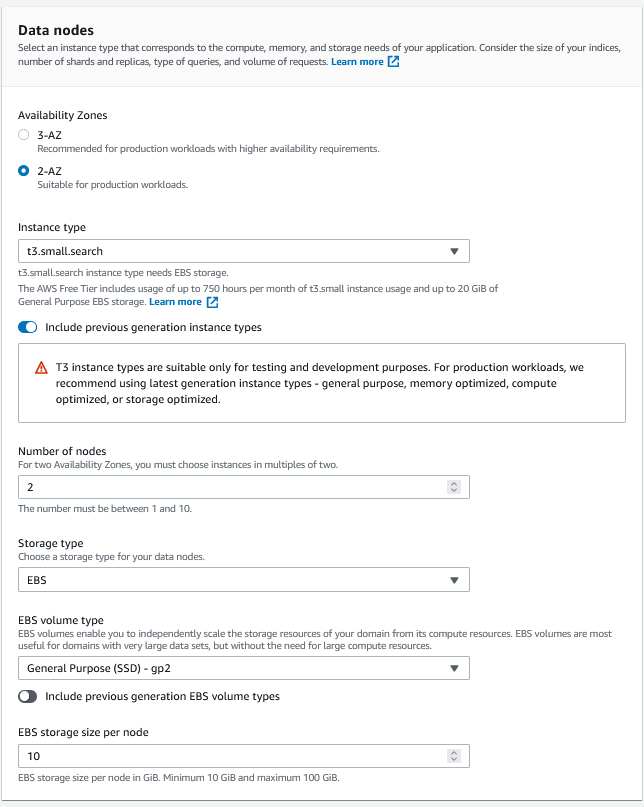The image size is (644, 807).
Task: Enable Include previous generation EBS volume types
Action: [x=28, y=696]
